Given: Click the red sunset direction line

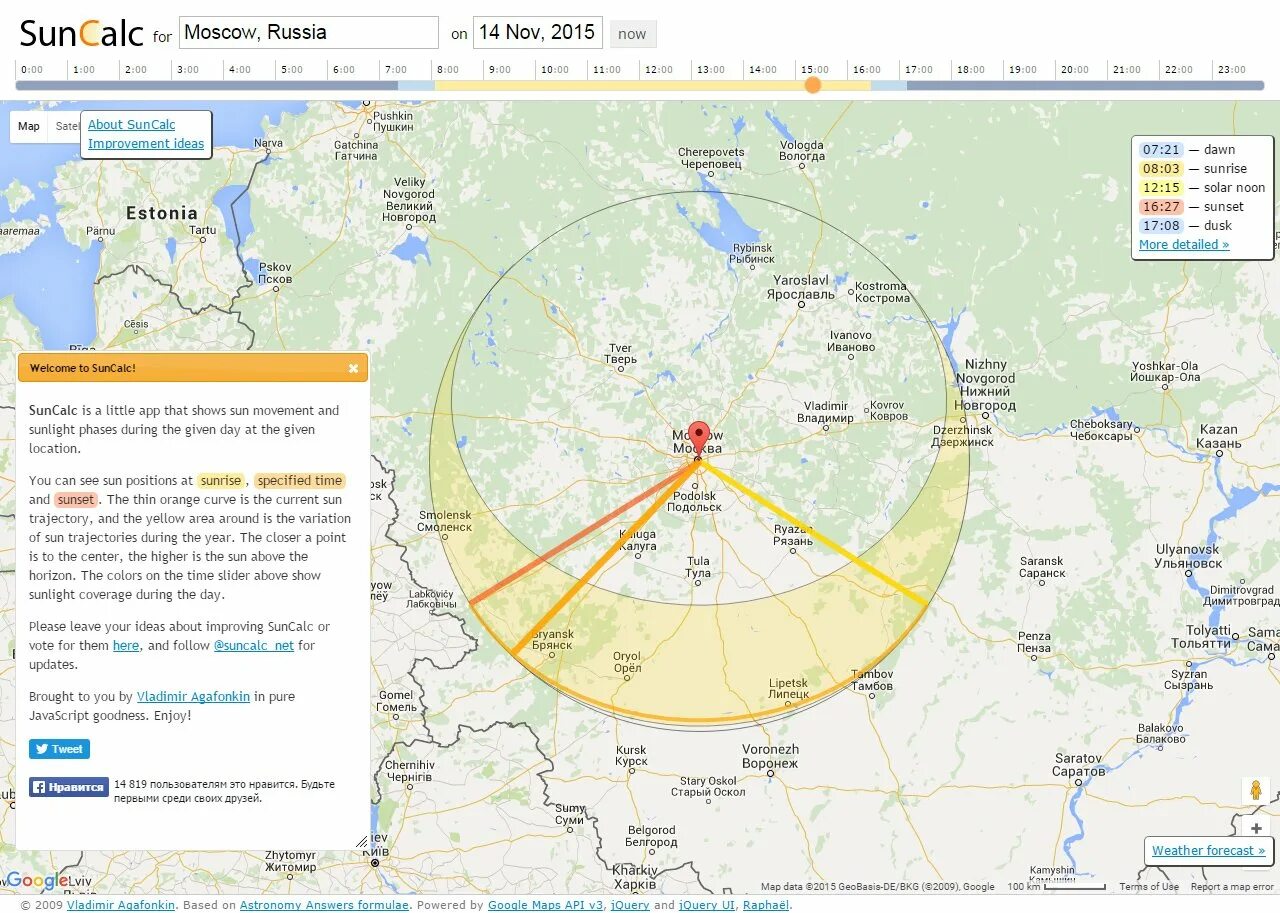Looking at the screenshot, I should click(x=585, y=532).
